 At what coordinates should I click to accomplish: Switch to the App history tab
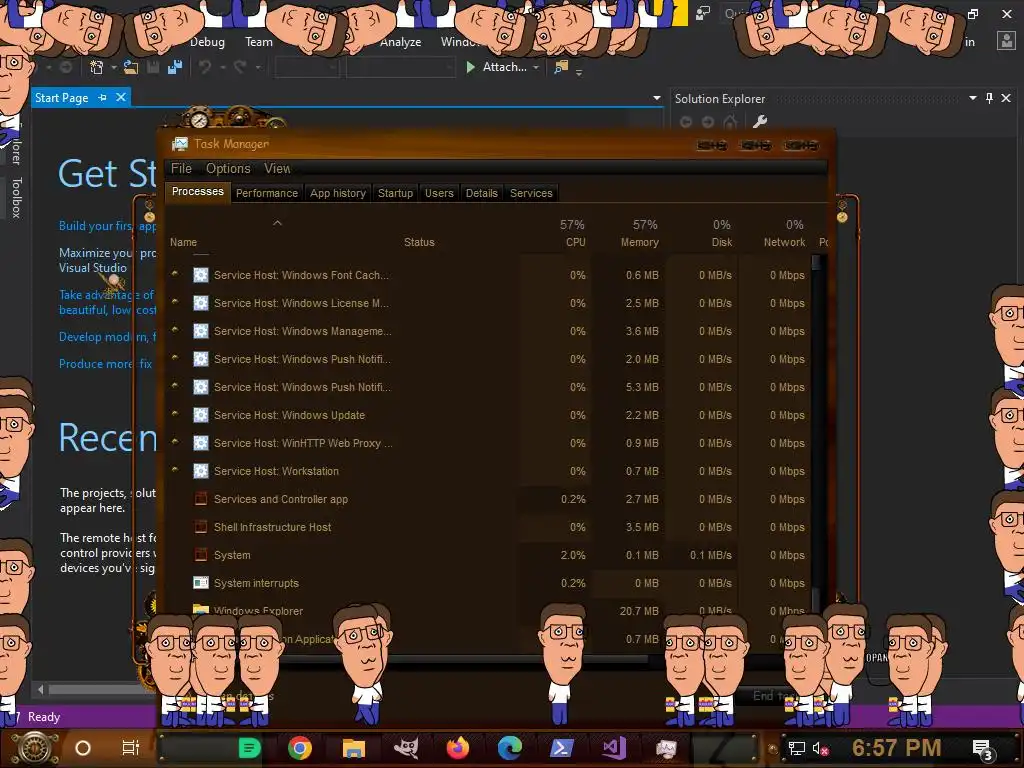338,193
